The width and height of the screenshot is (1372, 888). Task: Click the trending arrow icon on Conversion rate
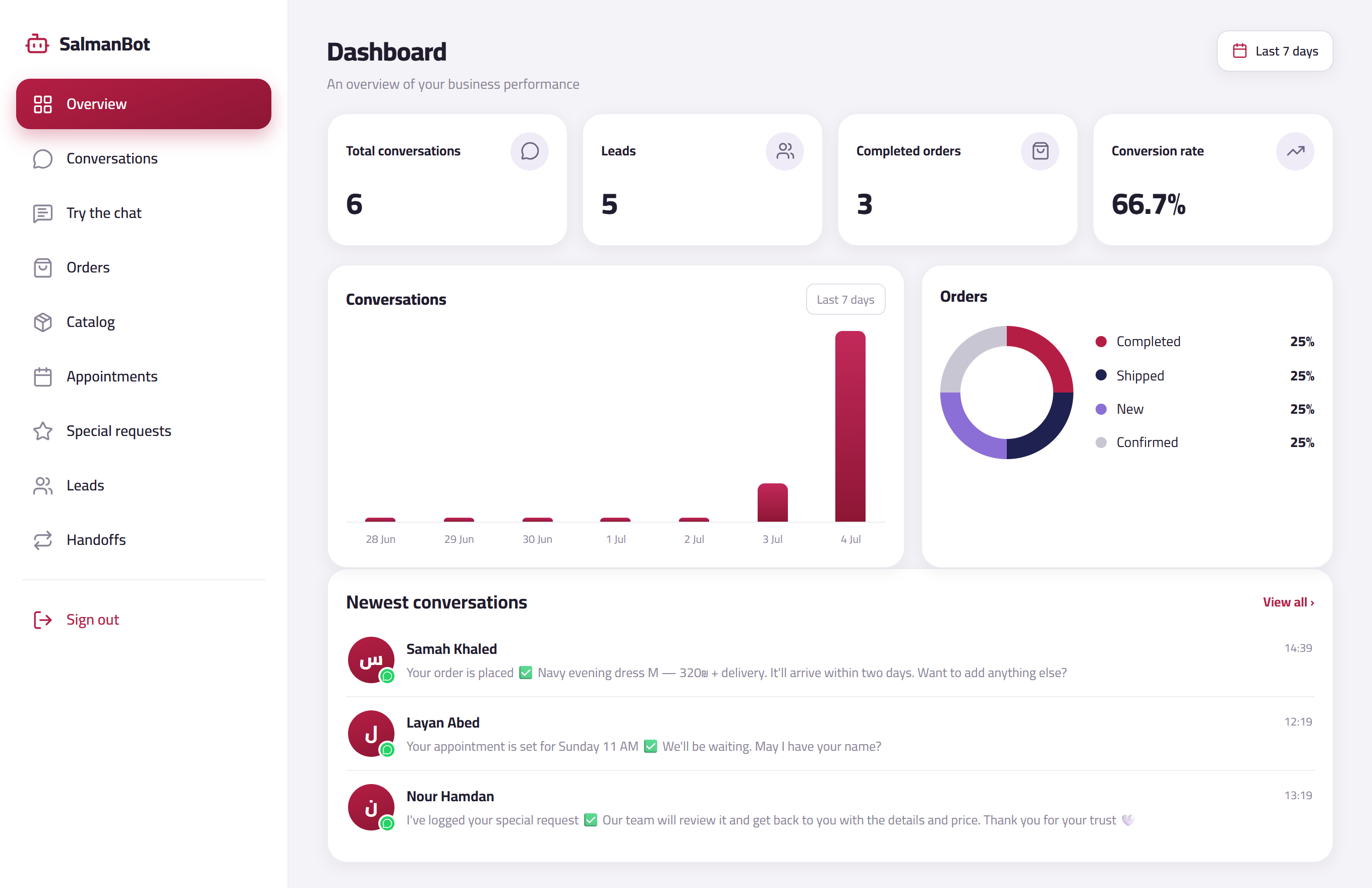[1295, 151]
